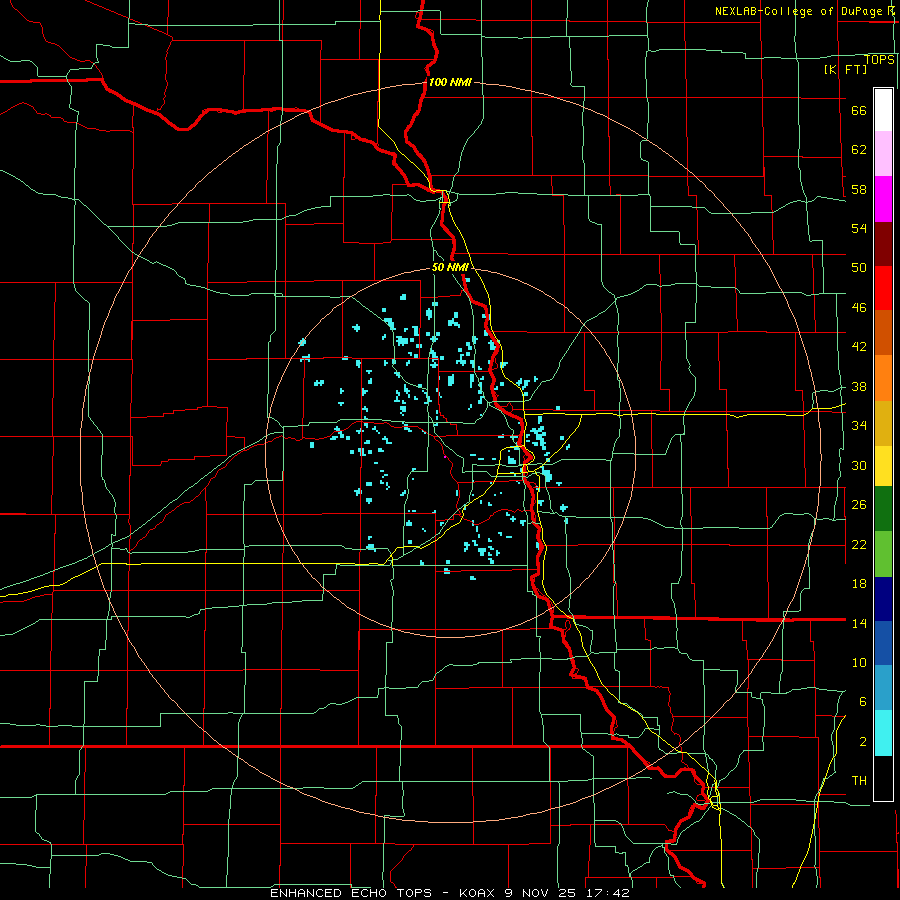Click the '38' legend value

coord(859,387)
